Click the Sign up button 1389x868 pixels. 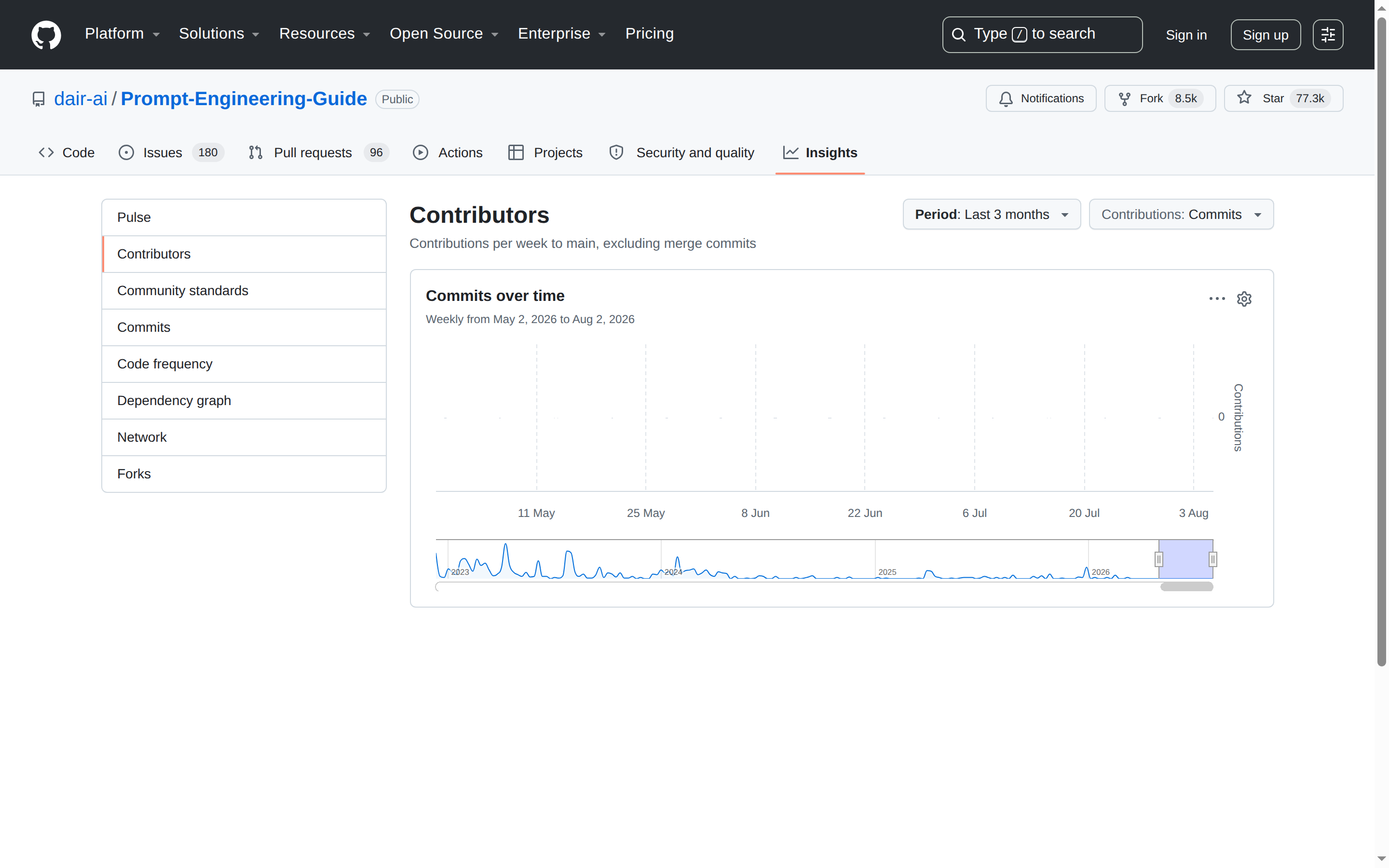1265,35
